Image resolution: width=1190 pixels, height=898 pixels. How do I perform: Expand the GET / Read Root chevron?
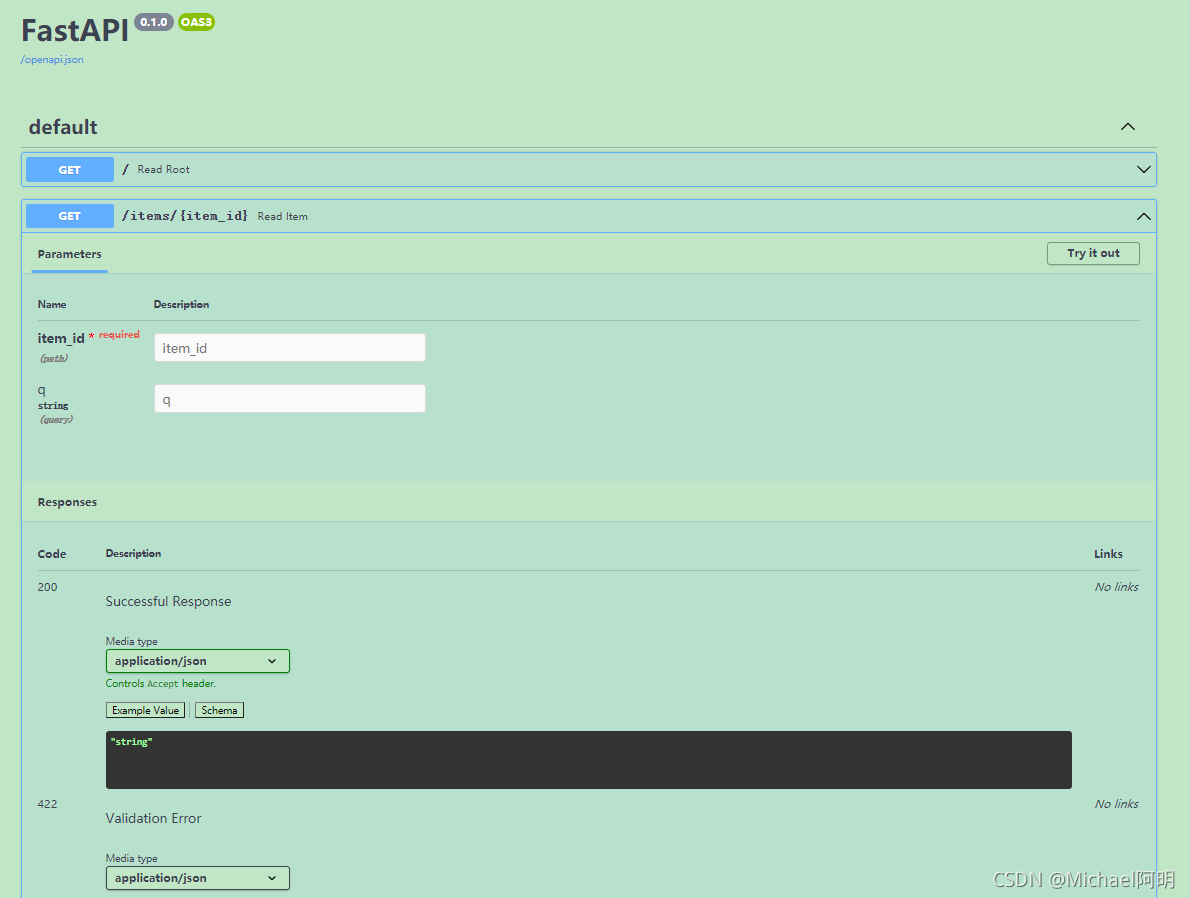coord(1143,169)
